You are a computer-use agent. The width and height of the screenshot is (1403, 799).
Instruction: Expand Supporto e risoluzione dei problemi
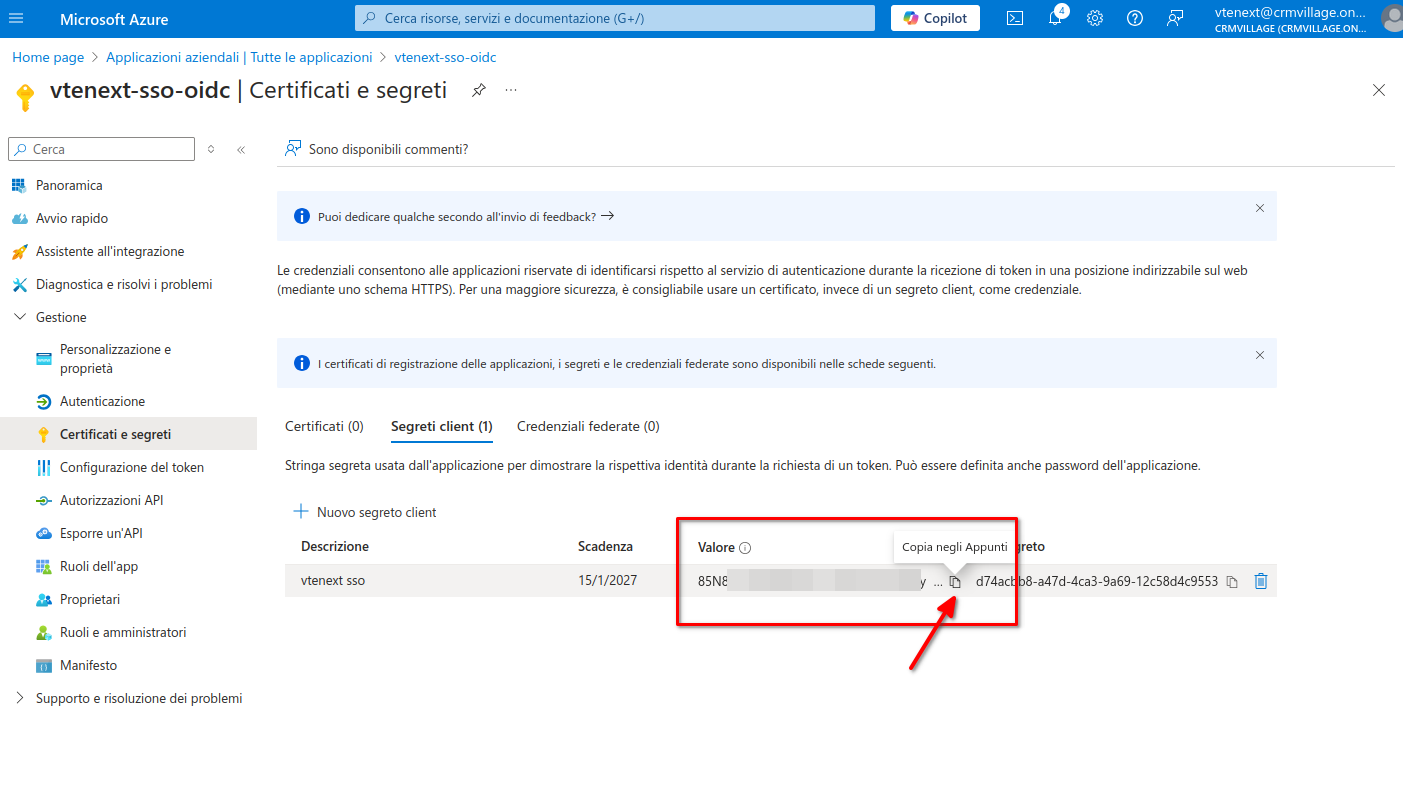[x=19, y=698]
